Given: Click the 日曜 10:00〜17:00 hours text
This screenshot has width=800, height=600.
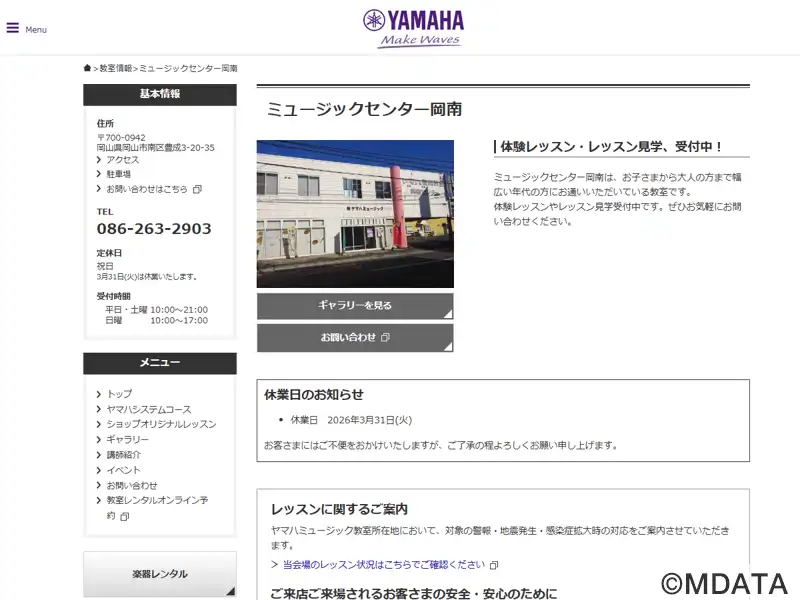Looking at the screenshot, I should click(157, 320).
